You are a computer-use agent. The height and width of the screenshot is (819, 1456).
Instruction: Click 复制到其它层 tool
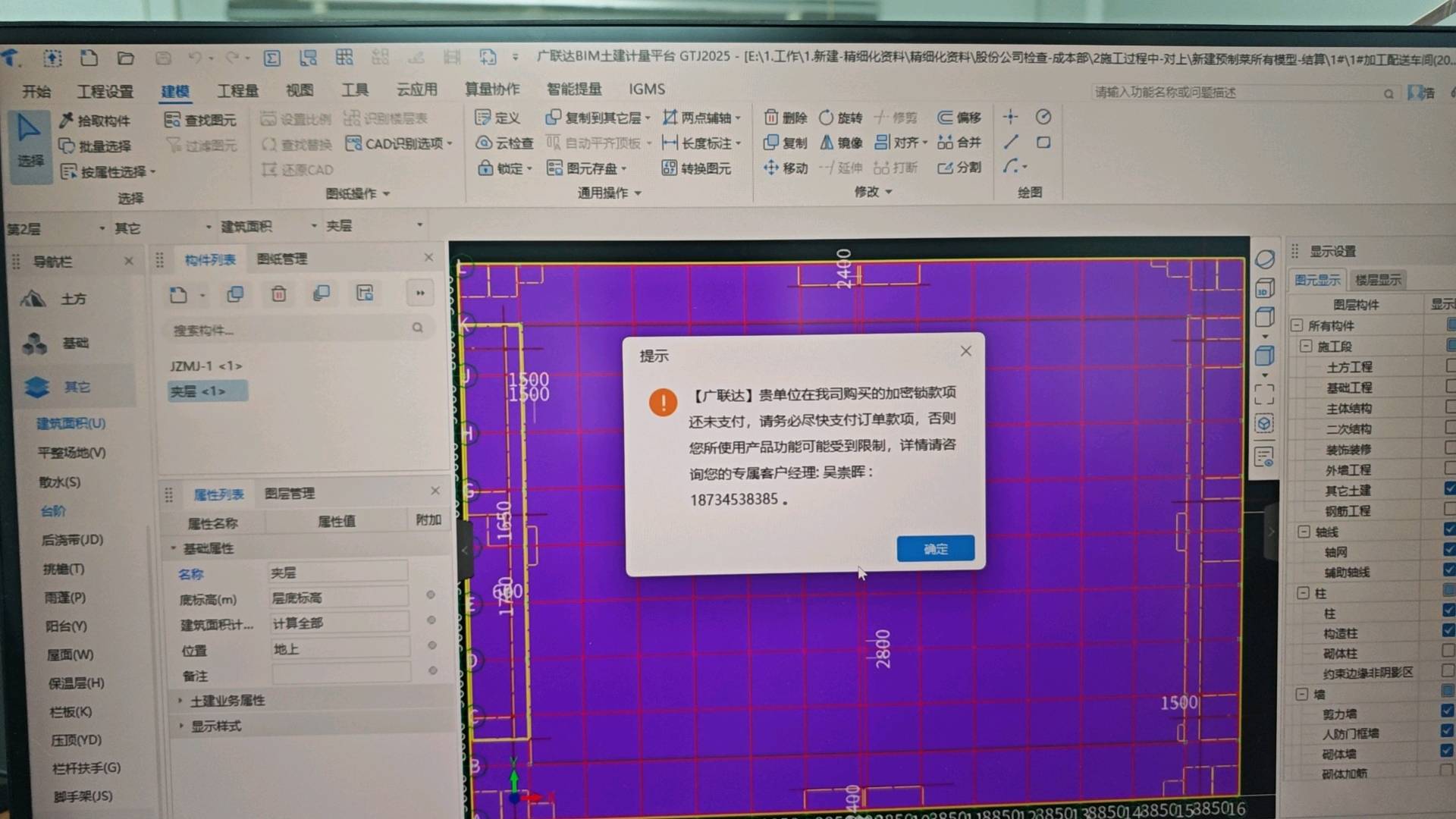(x=598, y=118)
